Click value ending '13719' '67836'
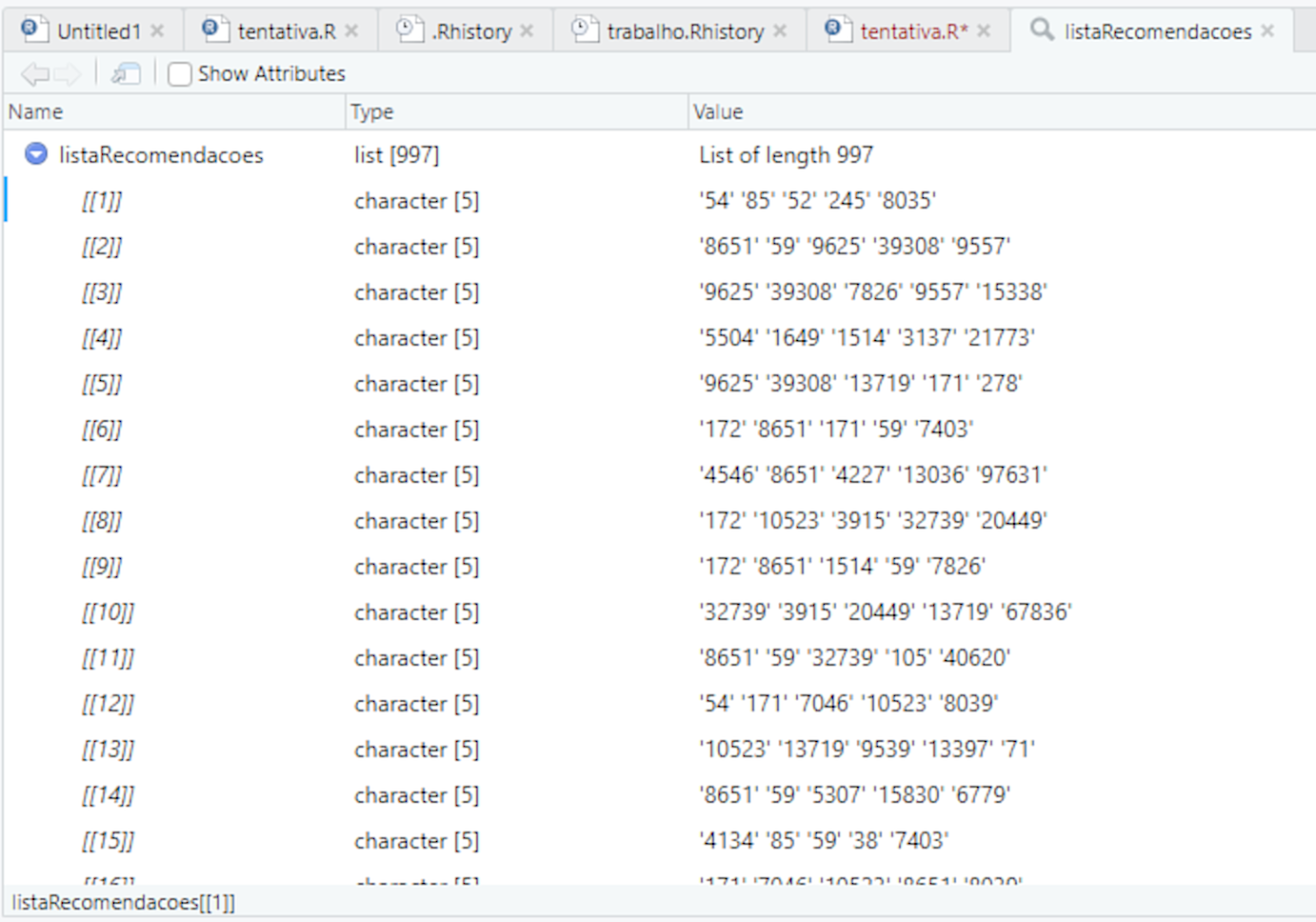Image resolution: width=1316 pixels, height=922 pixels. [886, 611]
